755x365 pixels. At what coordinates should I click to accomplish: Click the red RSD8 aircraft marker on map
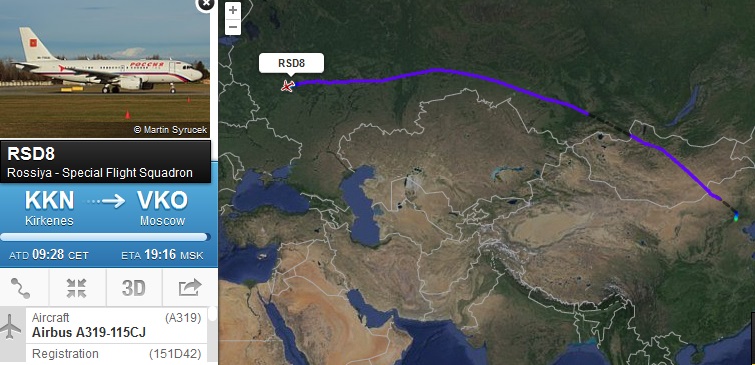288,86
